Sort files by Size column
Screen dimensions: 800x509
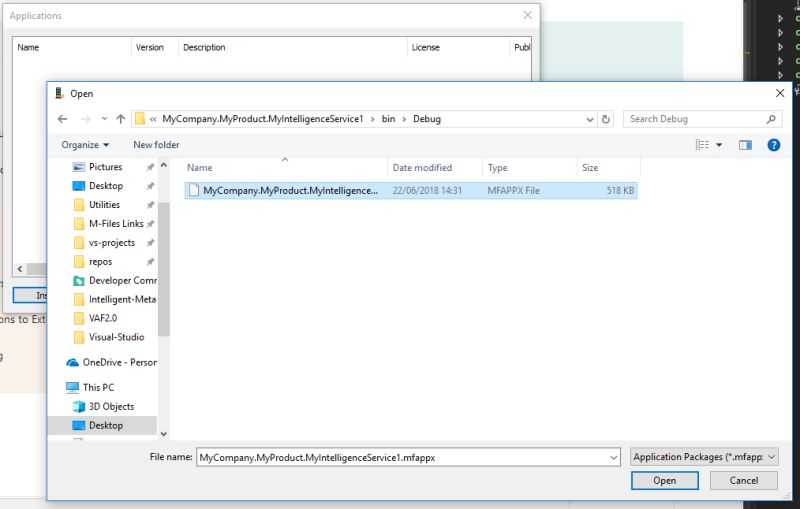[590, 168]
